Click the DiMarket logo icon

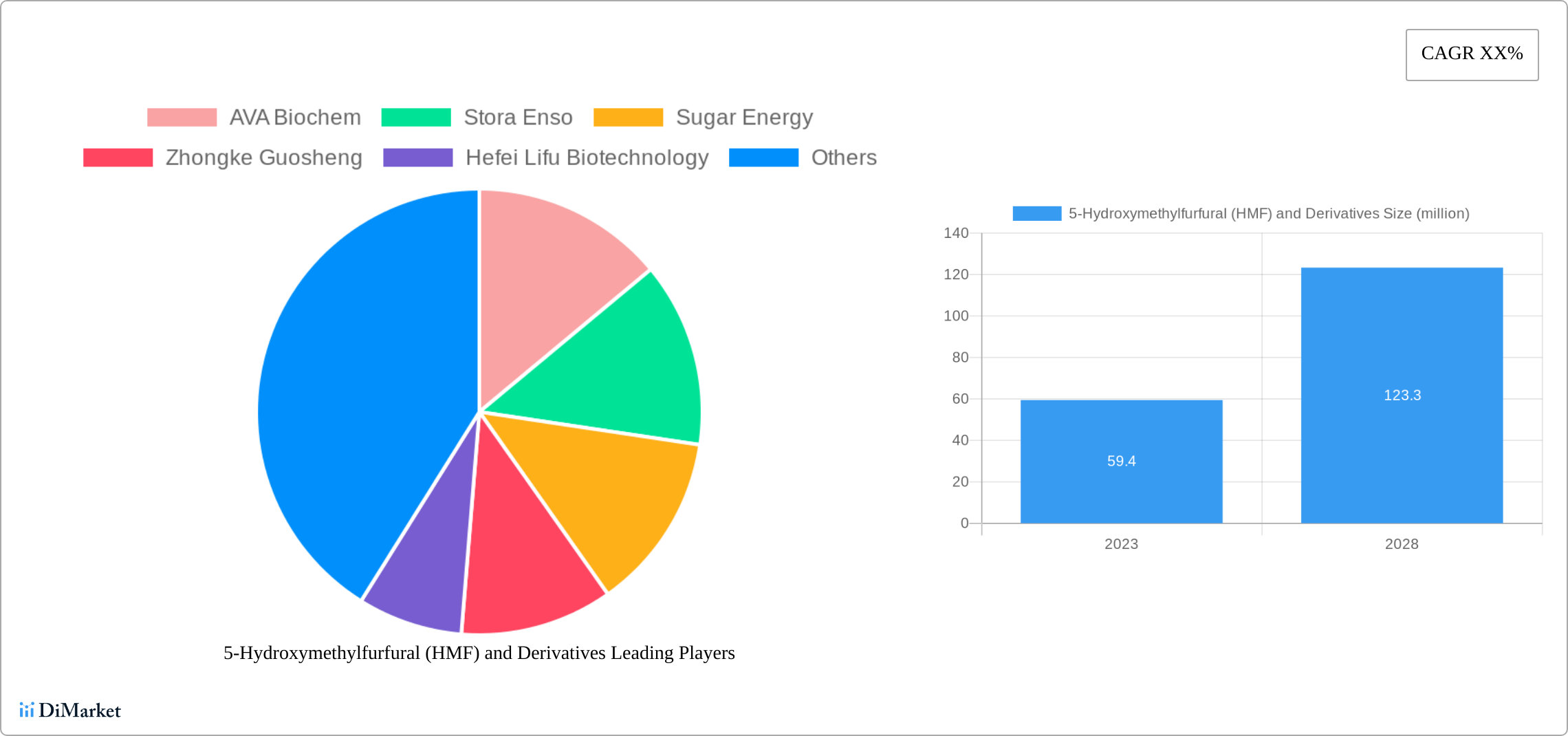click(x=27, y=710)
